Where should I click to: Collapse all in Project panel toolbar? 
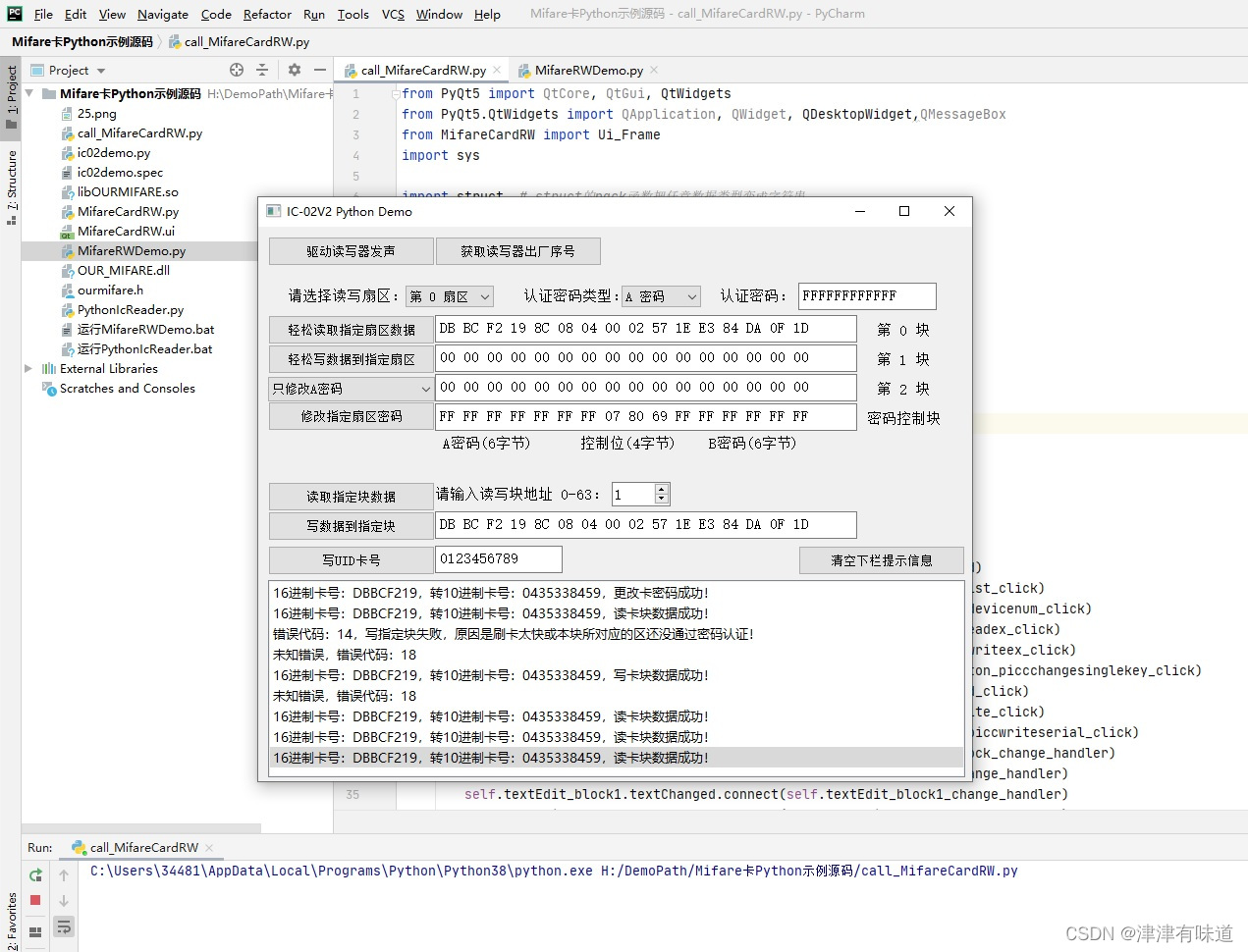coord(262,70)
